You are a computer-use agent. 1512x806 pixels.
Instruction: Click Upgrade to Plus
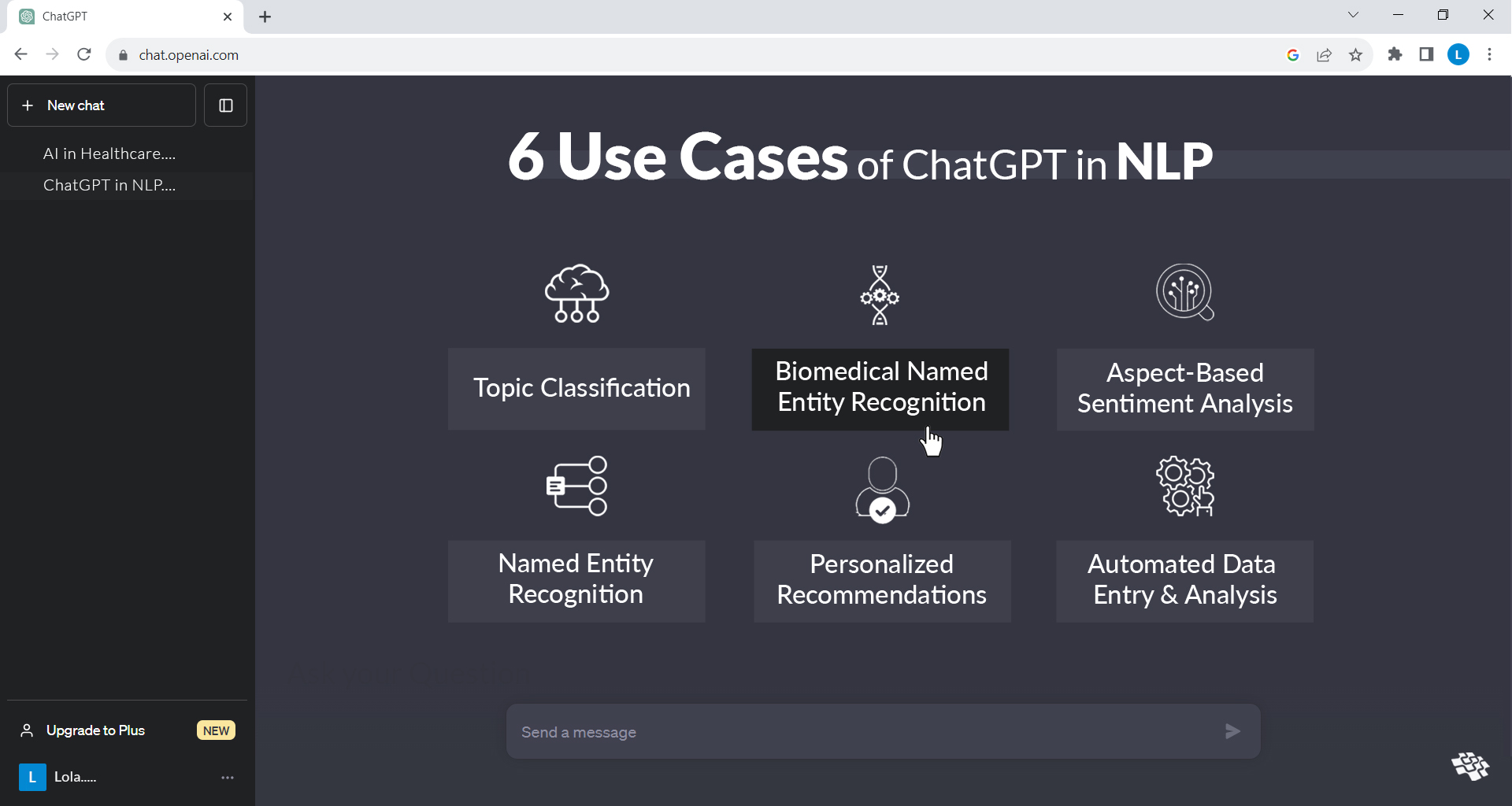point(94,730)
